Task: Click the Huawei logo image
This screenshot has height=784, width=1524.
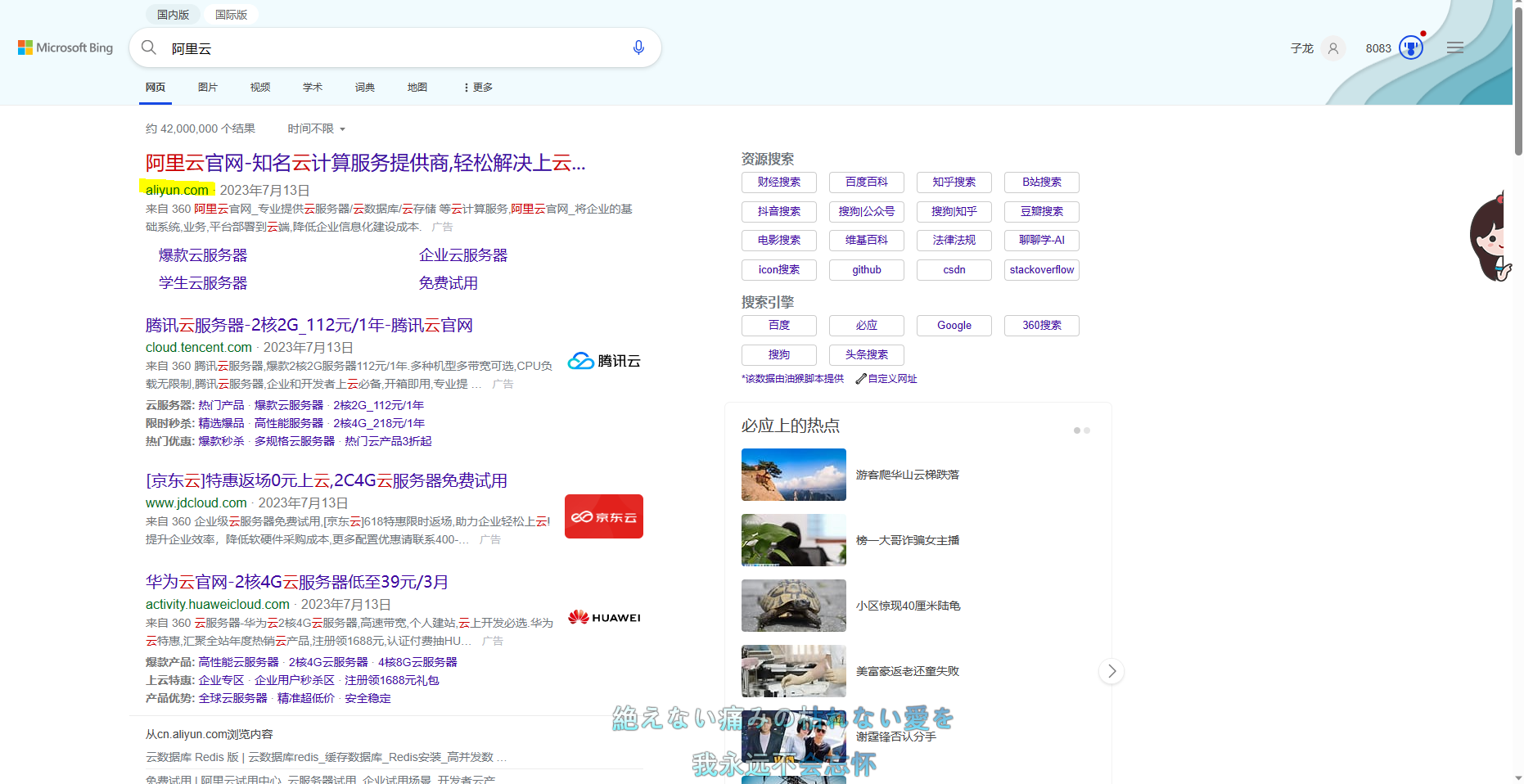Action: [x=604, y=617]
